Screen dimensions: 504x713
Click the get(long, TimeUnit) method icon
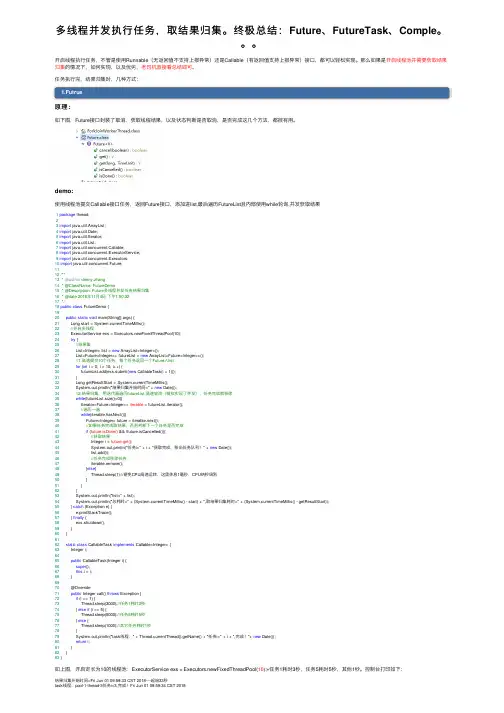[x=96, y=163]
